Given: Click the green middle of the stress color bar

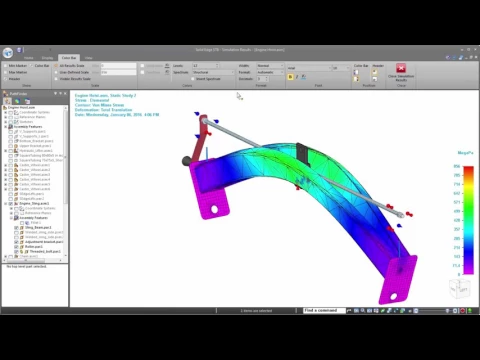Looking at the screenshot, I should [468, 207].
